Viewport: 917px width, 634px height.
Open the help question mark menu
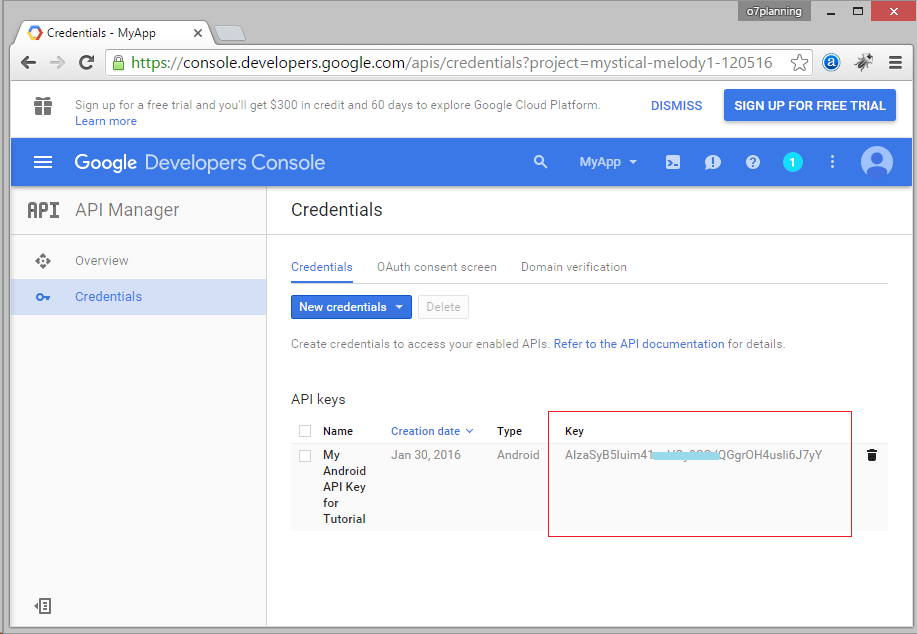click(753, 162)
